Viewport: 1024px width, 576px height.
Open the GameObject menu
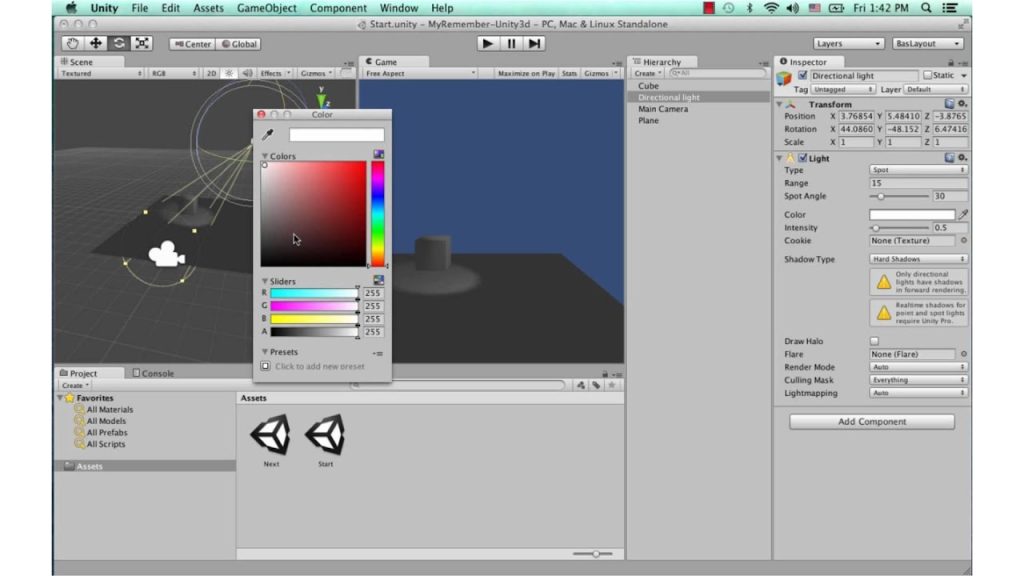pos(266,8)
